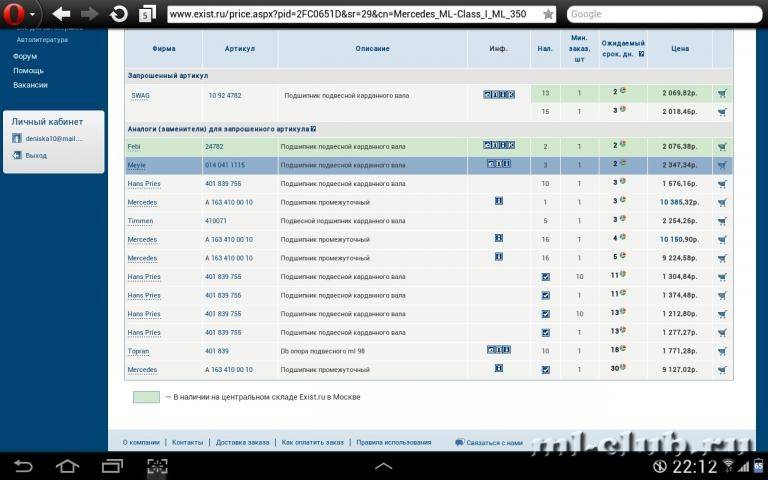Open the Febi brand link

pyautogui.click(x=134, y=146)
